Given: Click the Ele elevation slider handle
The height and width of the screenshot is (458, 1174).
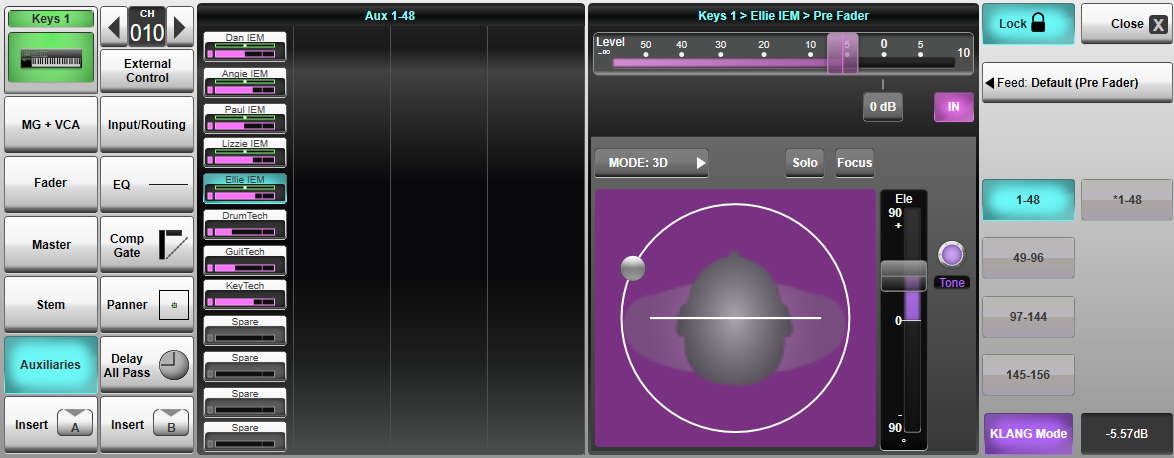Looking at the screenshot, I should click(x=903, y=275).
